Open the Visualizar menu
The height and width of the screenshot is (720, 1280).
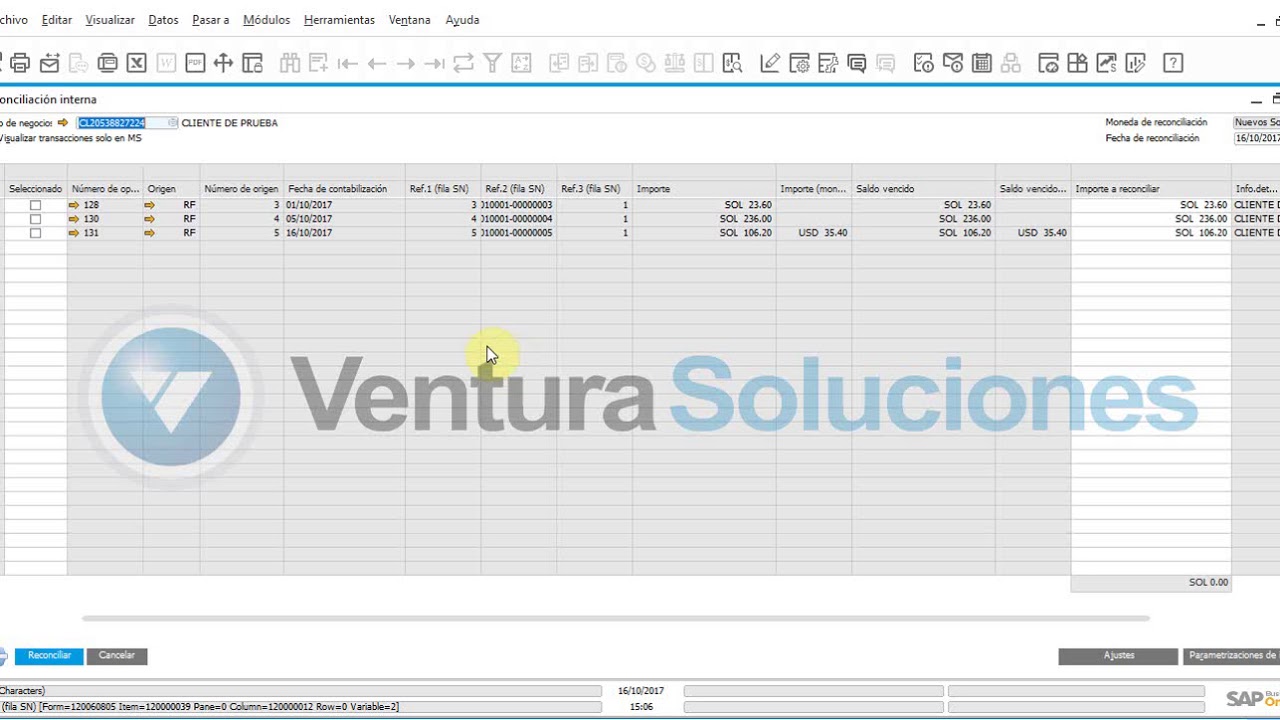110,20
